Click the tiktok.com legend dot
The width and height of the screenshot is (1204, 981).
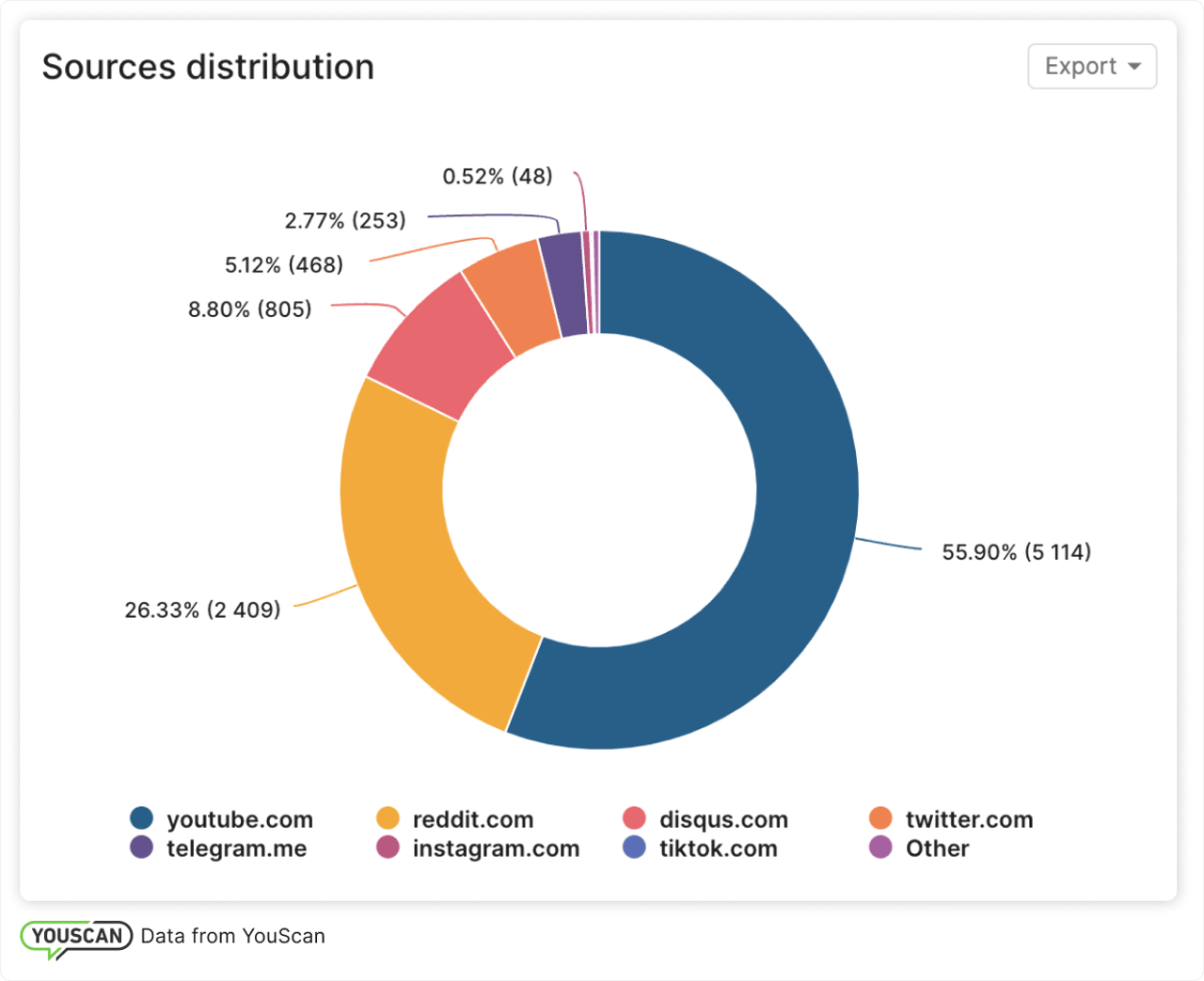tap(635, 847)
